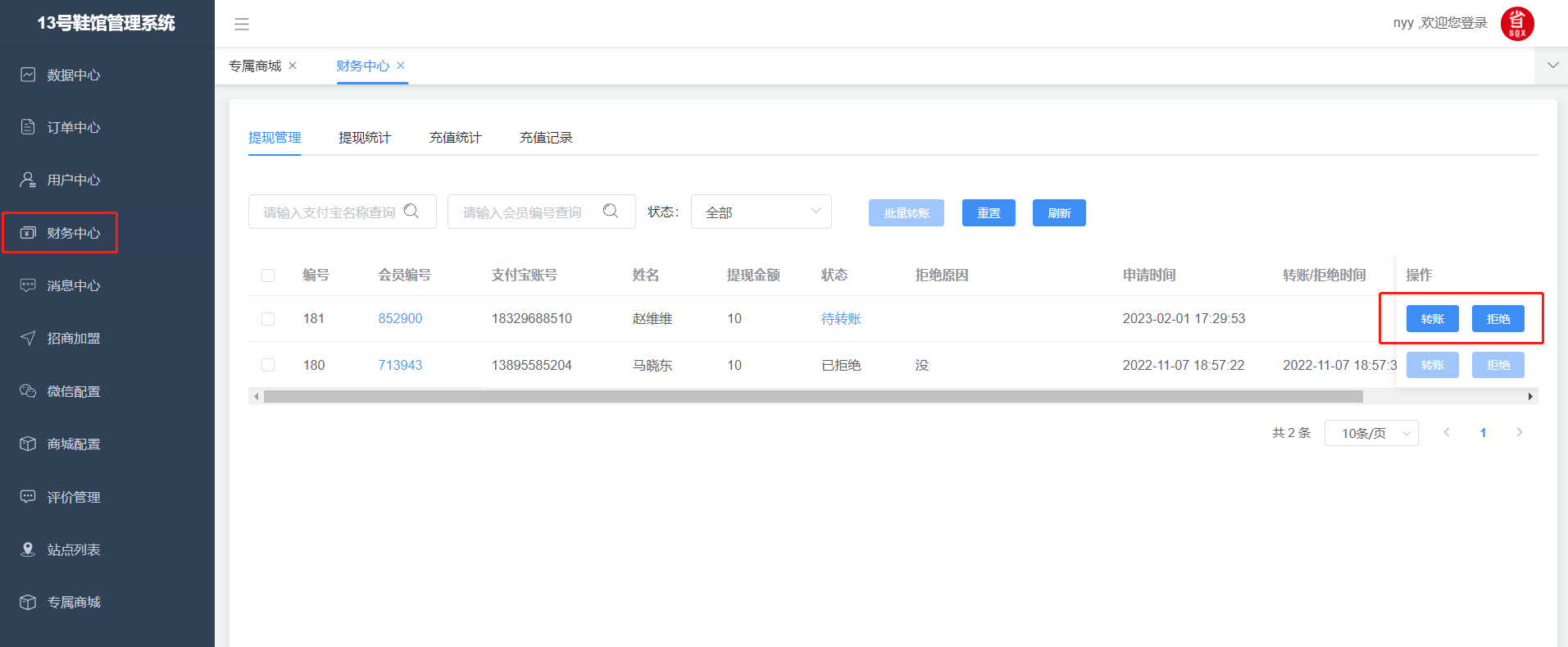Click the 订单中心 document icon
Image resolution: width=1568 pixels, height=647 pixels.
(28, 127)
